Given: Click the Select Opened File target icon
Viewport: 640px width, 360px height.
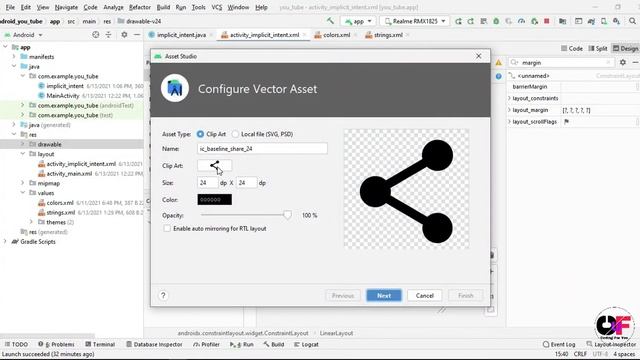Looking at the screenshot, I should pos(96,35).
